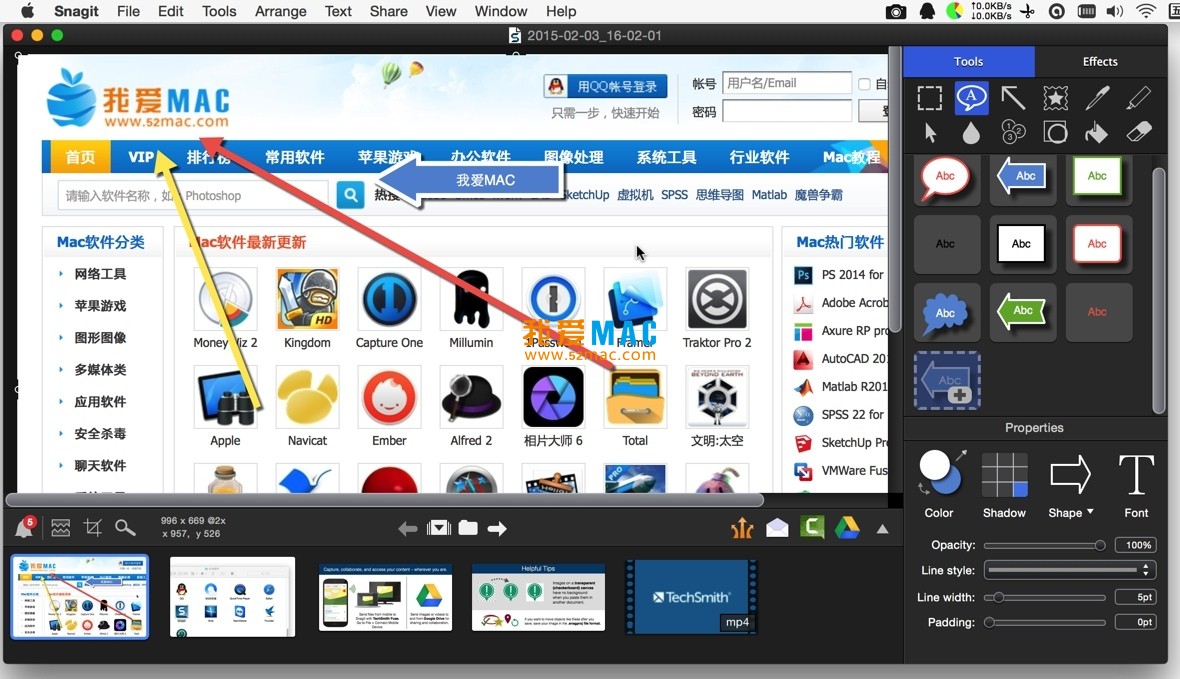
Task: Open the View menu
Action: click(x=440, y=11)
